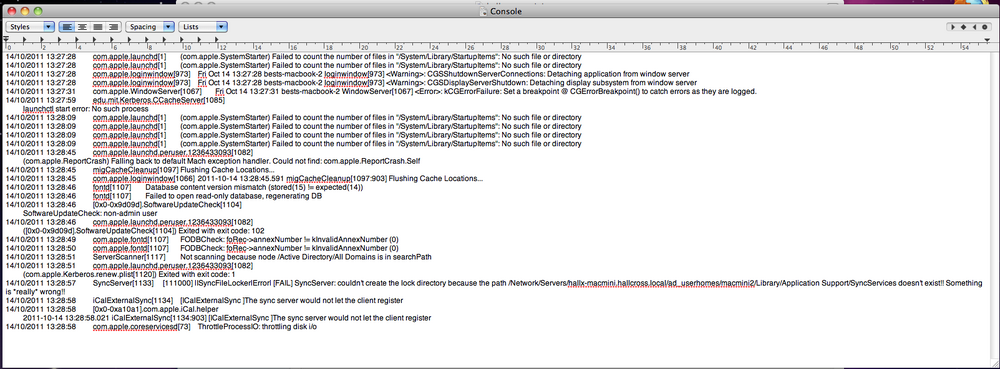Click 'launchctl start error: No such process' line
1000x369 pixels.
pyautogui.click(x=85, y=109)
